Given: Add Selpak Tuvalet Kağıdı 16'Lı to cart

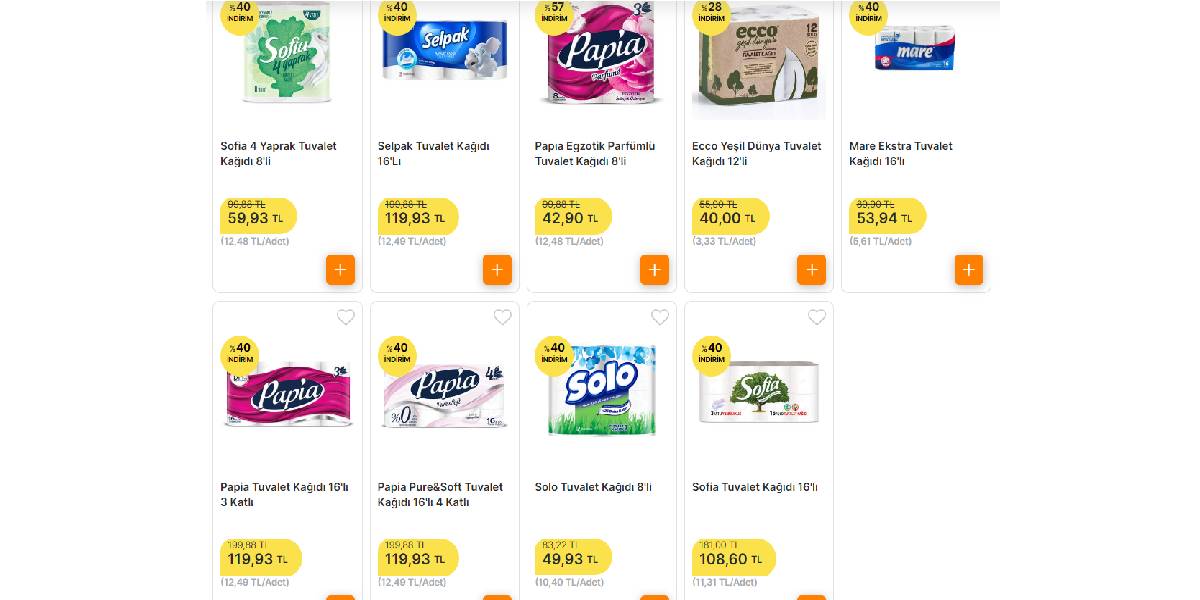Looking at the screenshot, I should [x=497, y=269].
